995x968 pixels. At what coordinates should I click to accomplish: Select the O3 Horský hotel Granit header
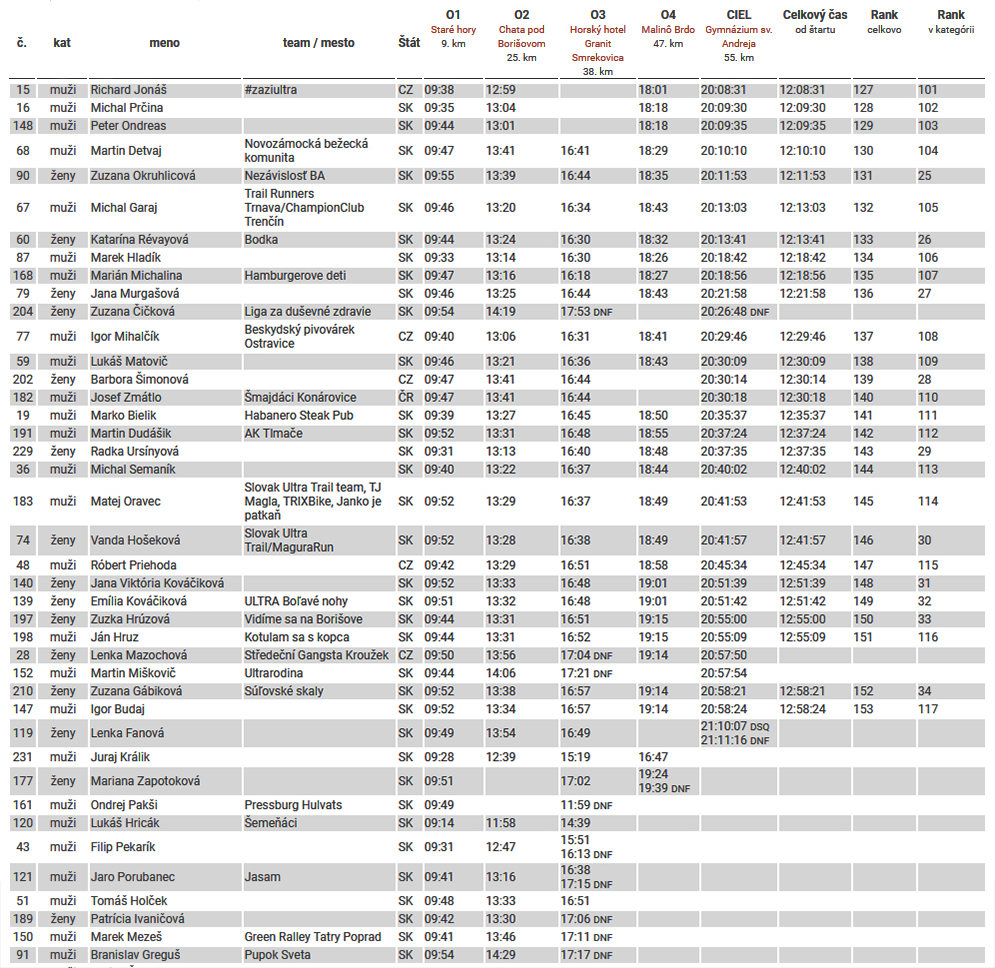[x=597, y=36]
